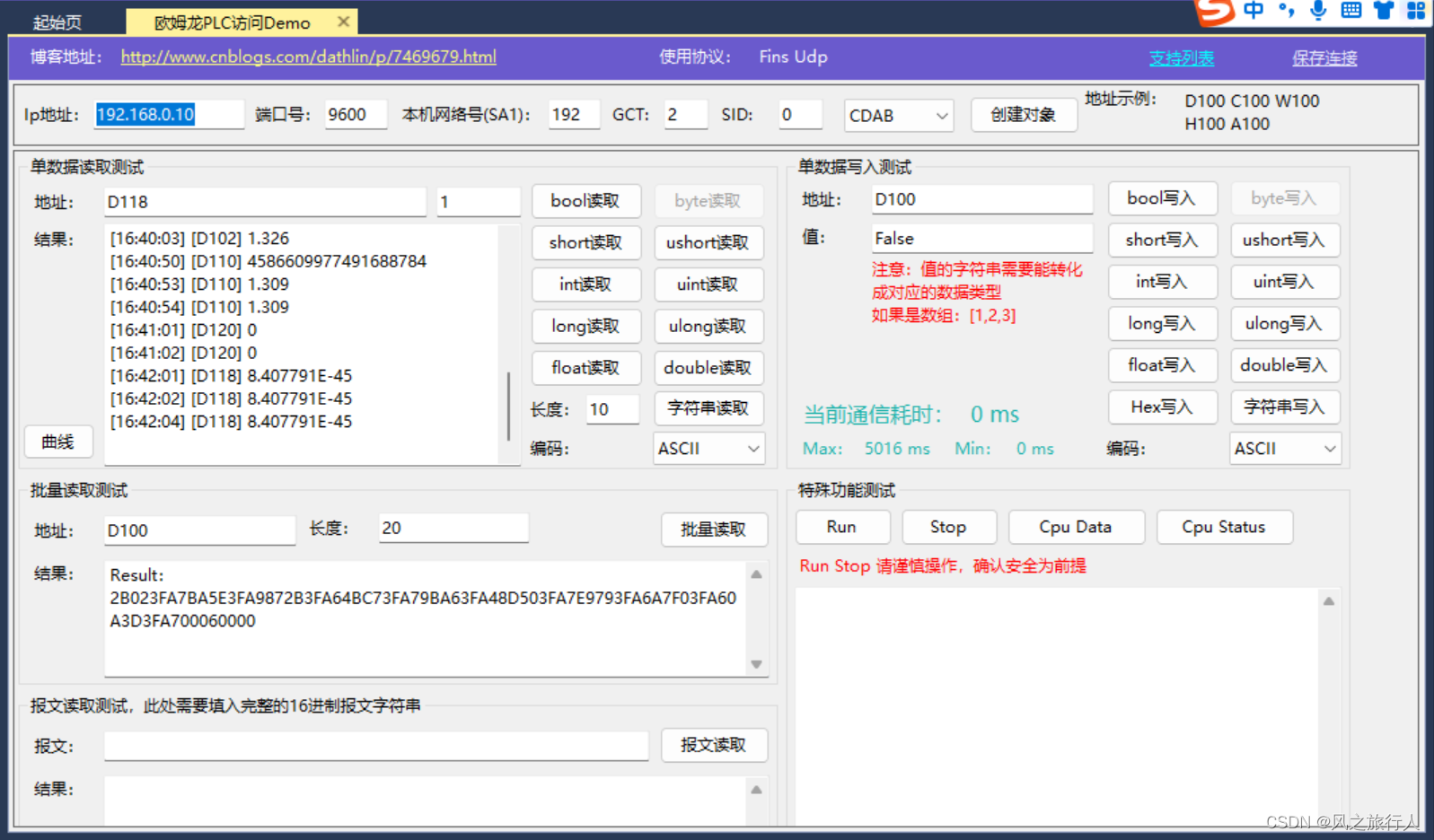This screenshot has width=1434, height=840.
Task: Open the 支持列表 link
Action: [x=1182, y=58]
